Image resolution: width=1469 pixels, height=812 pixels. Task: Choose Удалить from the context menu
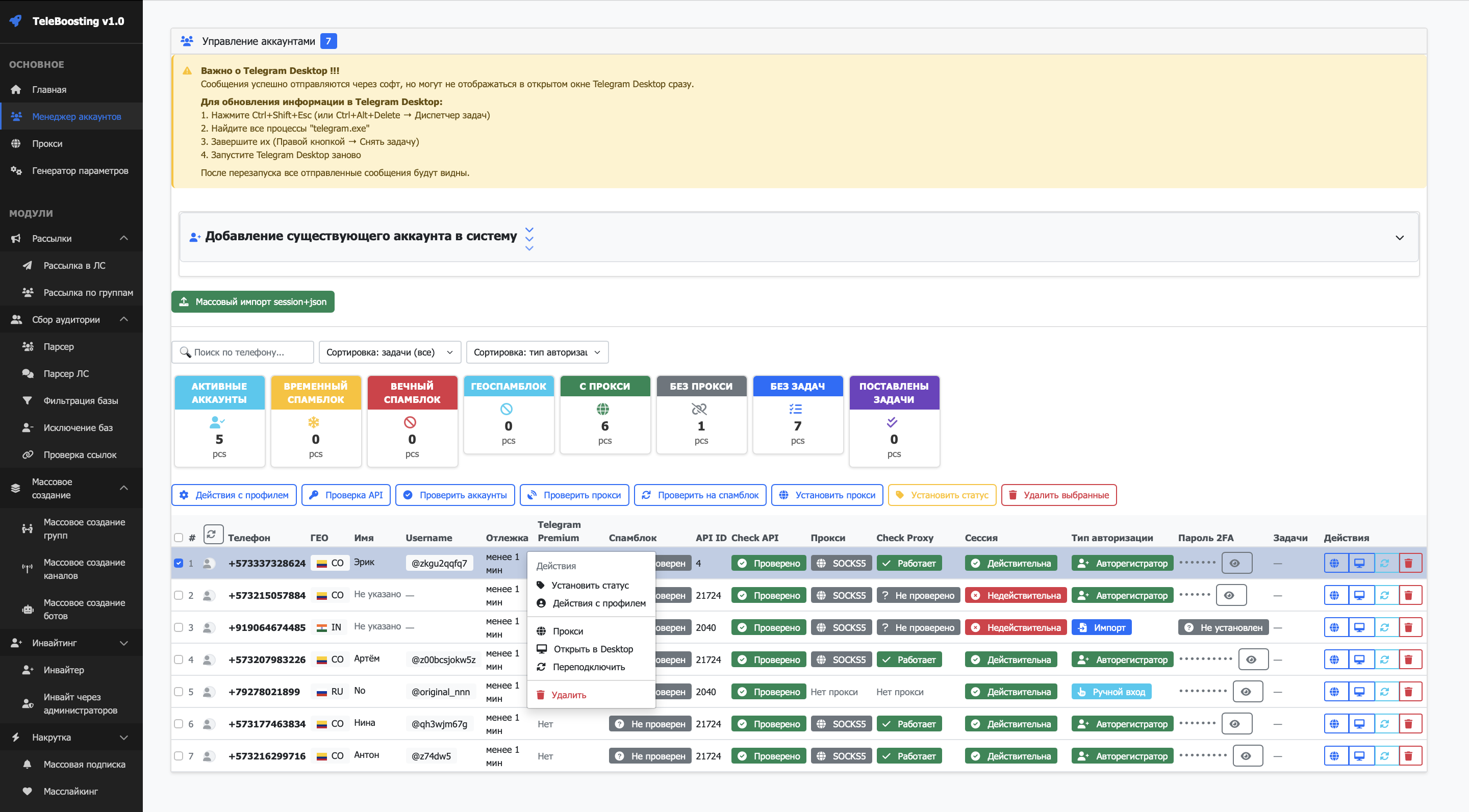tap(568, 695)
